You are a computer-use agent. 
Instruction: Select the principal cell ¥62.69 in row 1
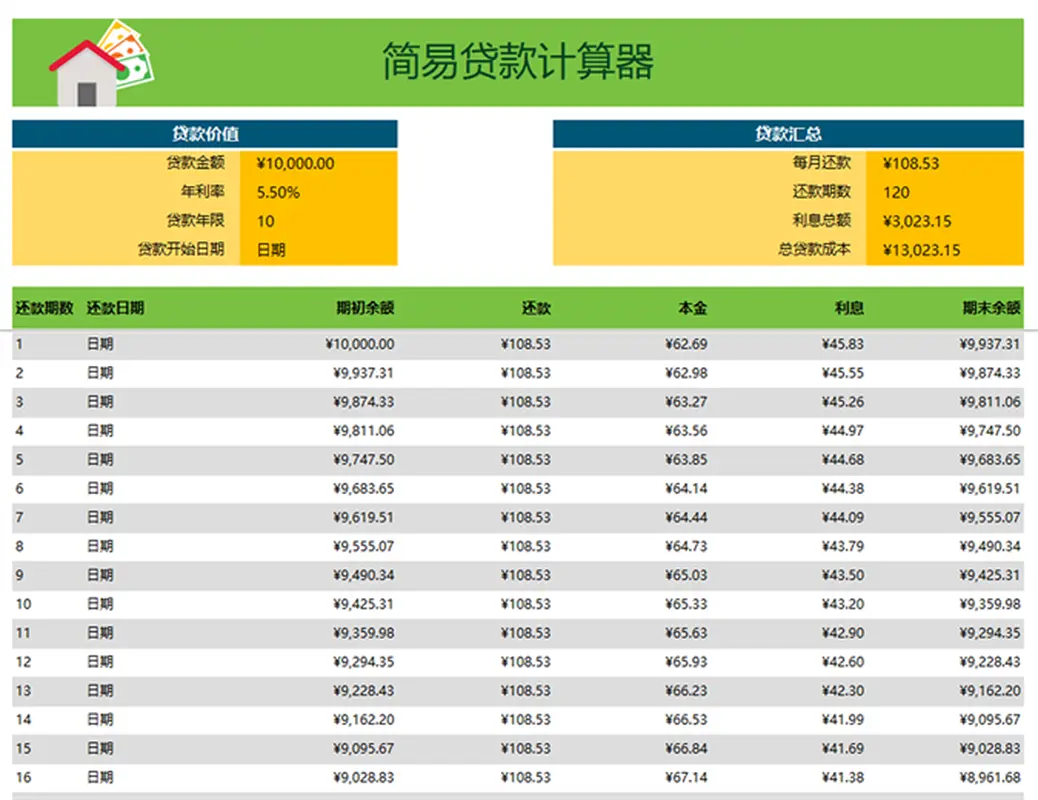(x=686, y=345)
